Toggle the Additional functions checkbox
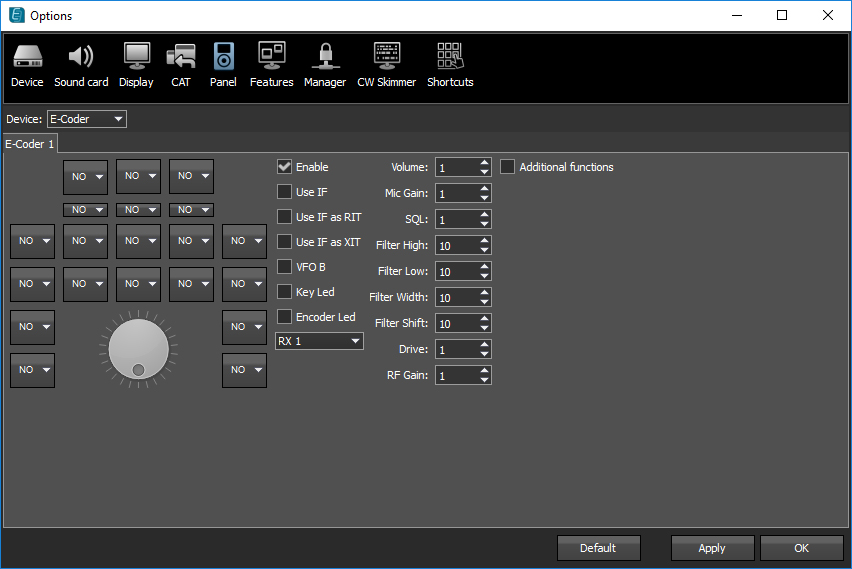This screenshot has height=569, width=852. [x=508, y=167]
